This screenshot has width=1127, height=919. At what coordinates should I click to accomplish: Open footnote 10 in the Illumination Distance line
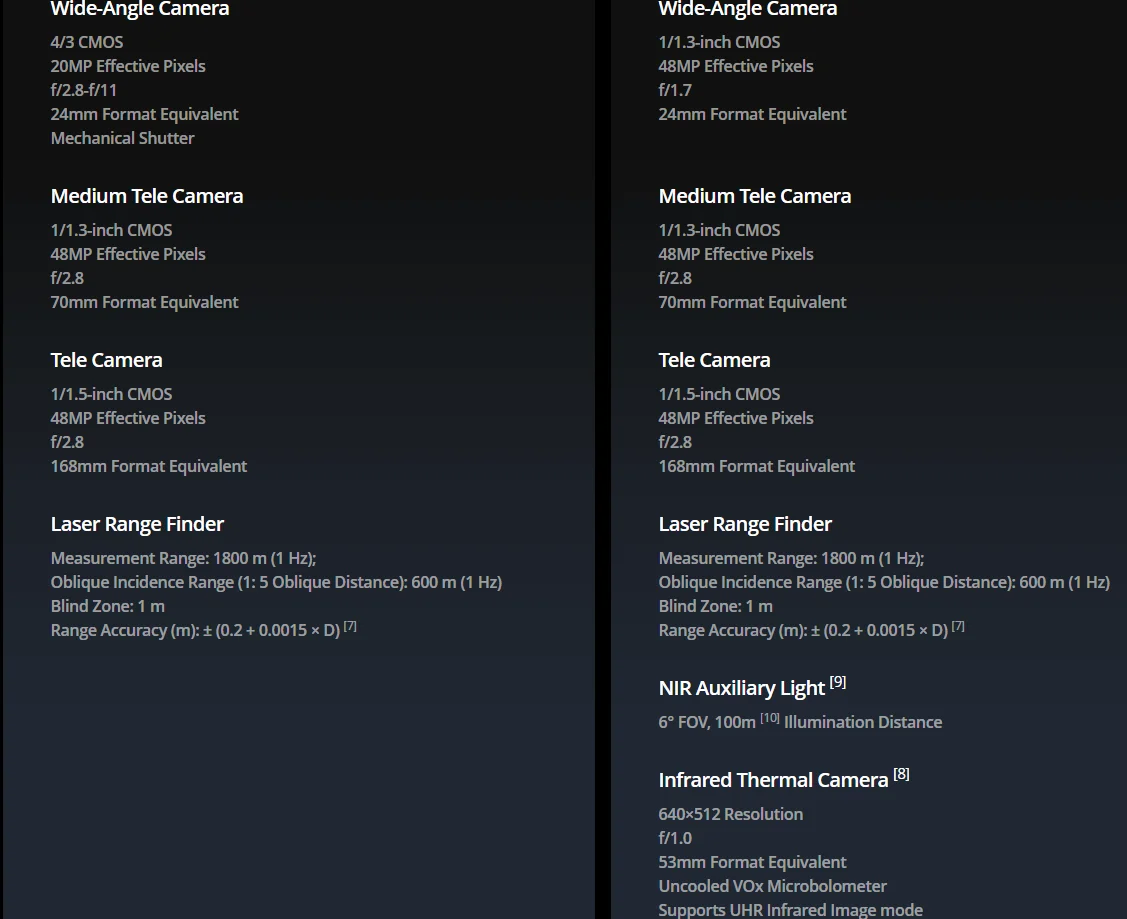point(769,717)
